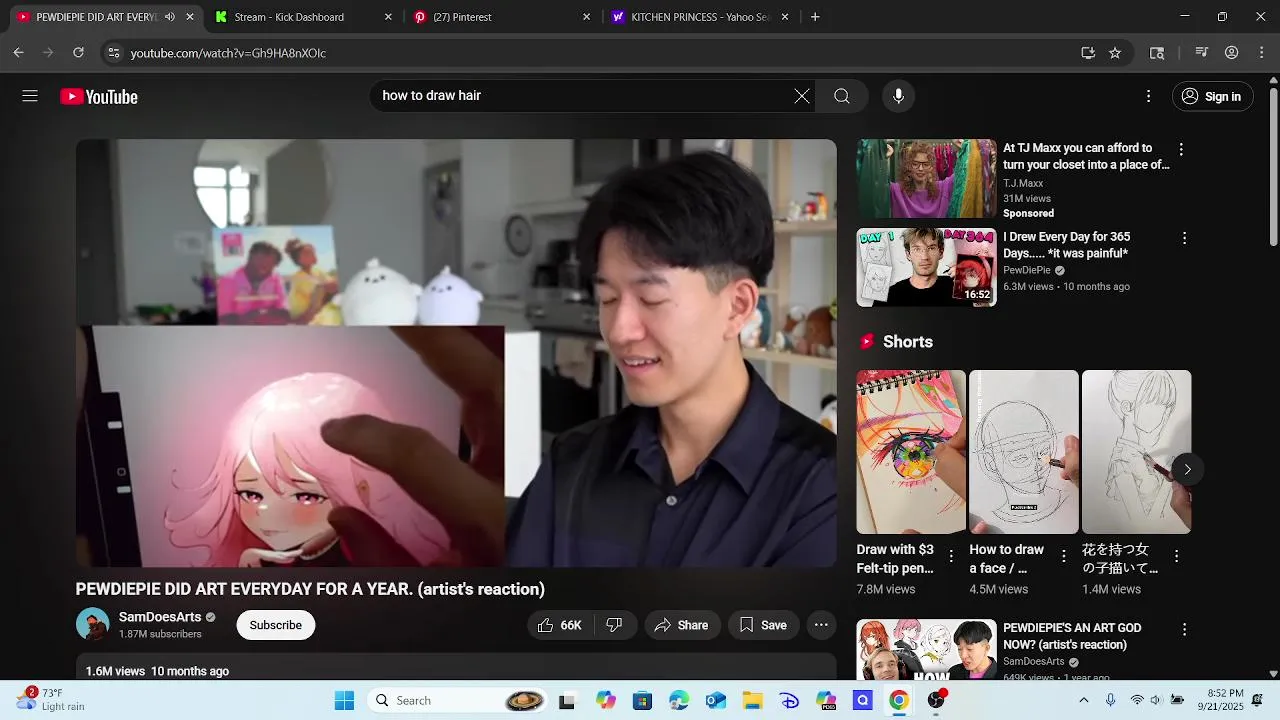
Task: Show hidden system tray icons
Action: click(x=1084, y=700)
